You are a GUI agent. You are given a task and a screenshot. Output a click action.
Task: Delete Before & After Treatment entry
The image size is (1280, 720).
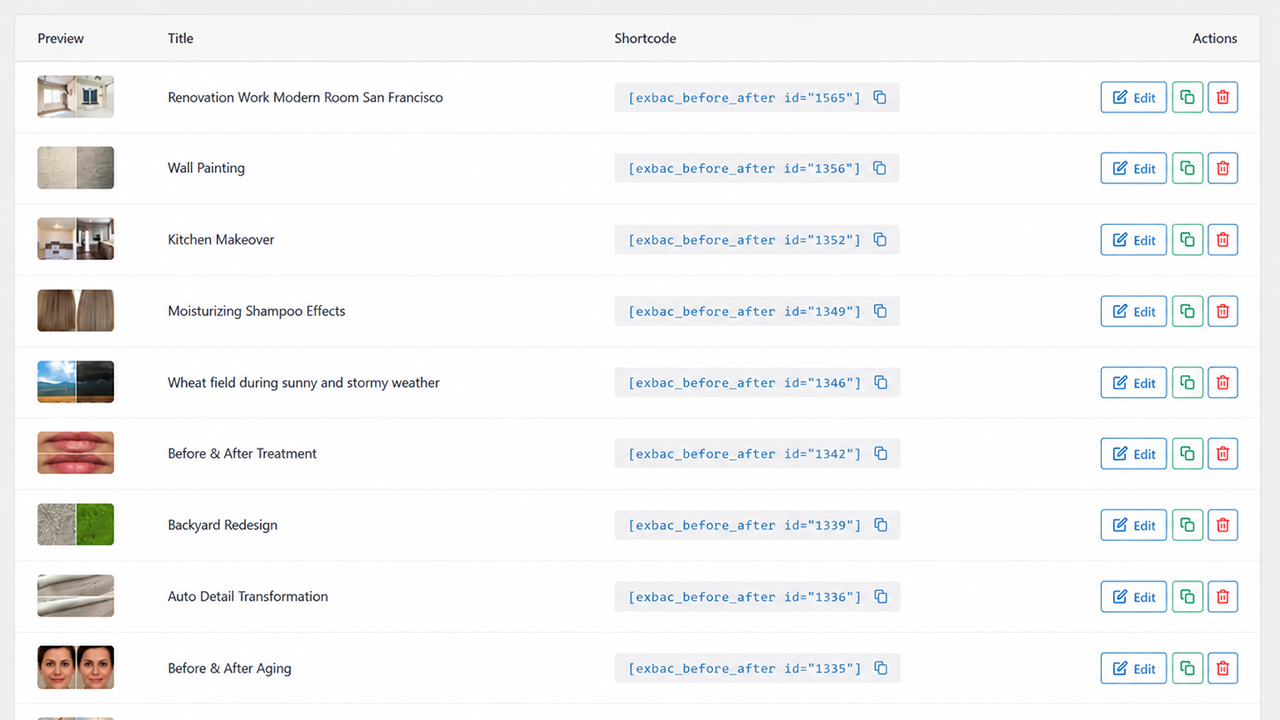click(x=1223, y=454)
